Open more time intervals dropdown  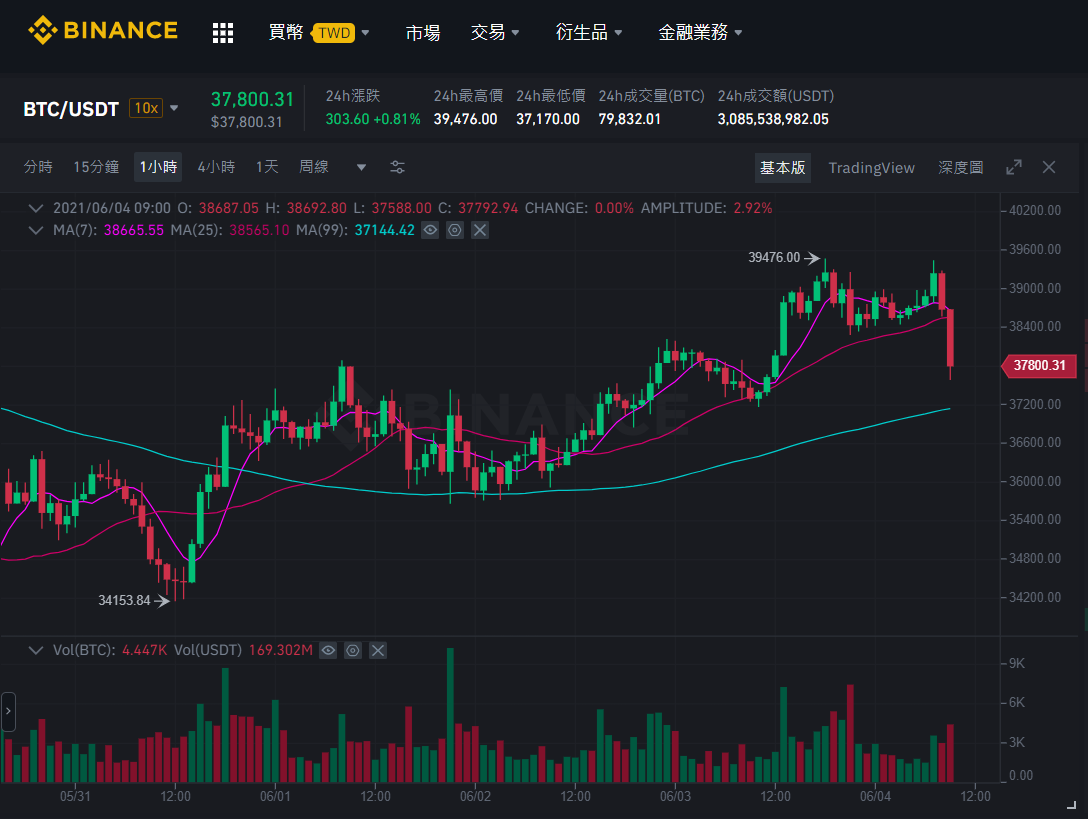[x=361, y=167]
